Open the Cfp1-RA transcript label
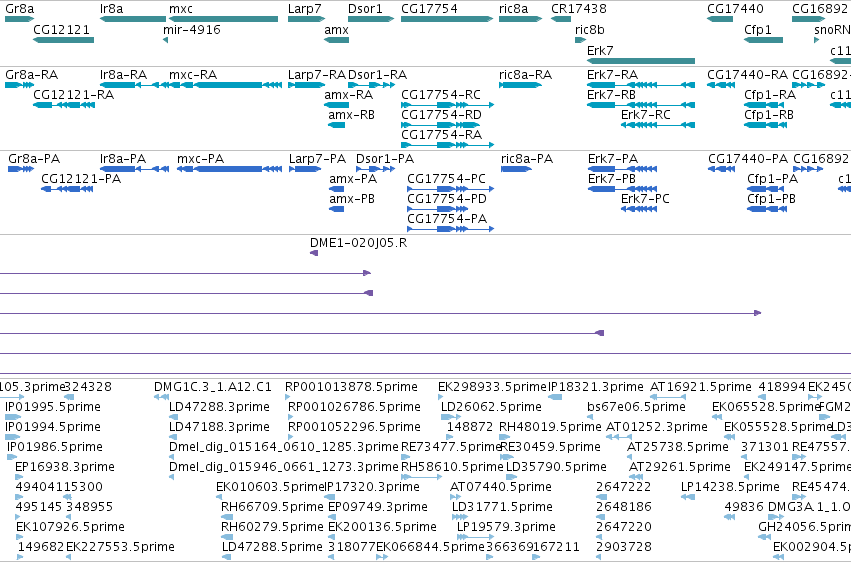Screen dimensions: 851x562 click(x=770, y=95)
